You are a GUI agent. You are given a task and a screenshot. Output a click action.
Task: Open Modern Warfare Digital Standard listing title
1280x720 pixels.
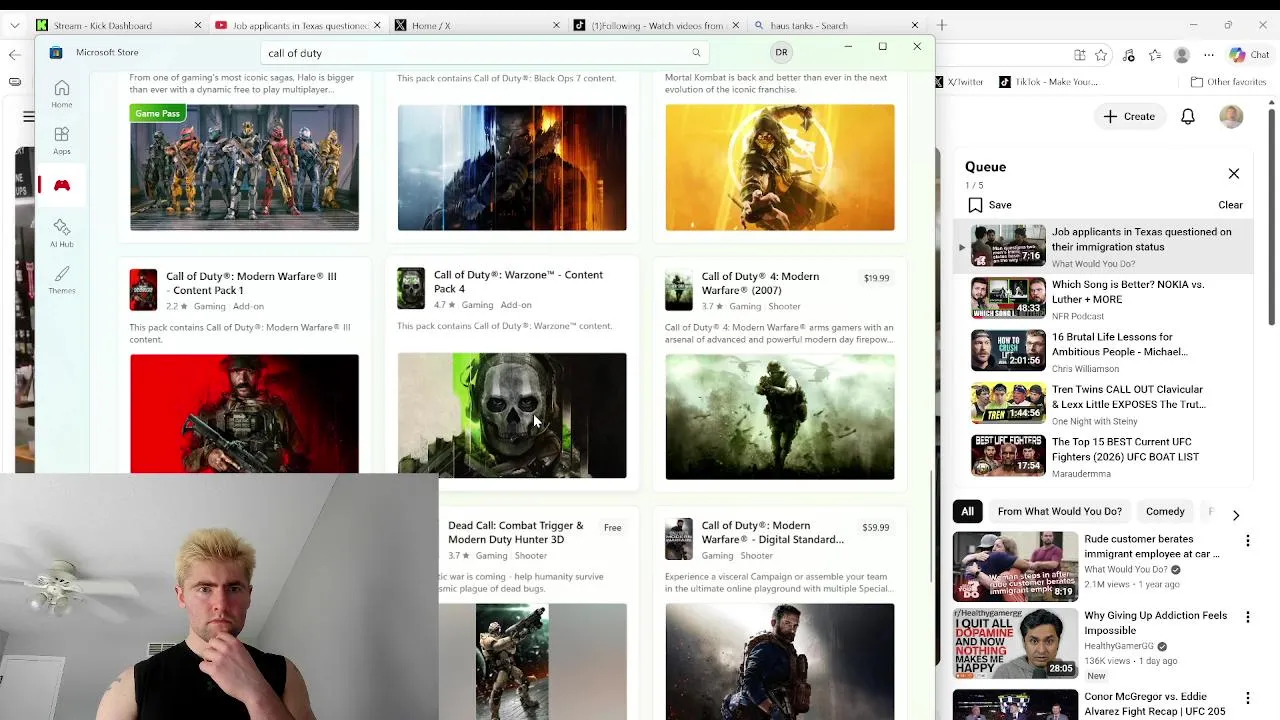pos(772,532)
